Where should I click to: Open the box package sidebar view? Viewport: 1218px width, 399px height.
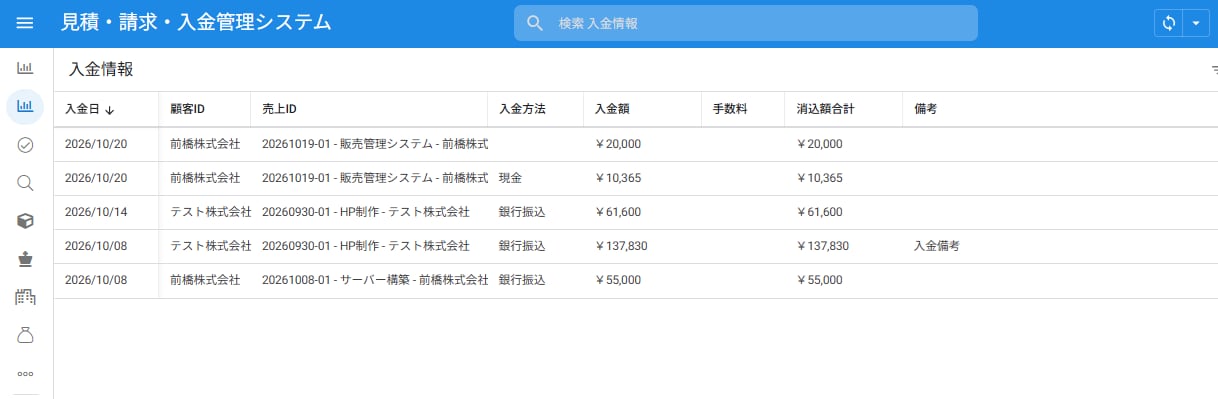[x=26, y=221]
